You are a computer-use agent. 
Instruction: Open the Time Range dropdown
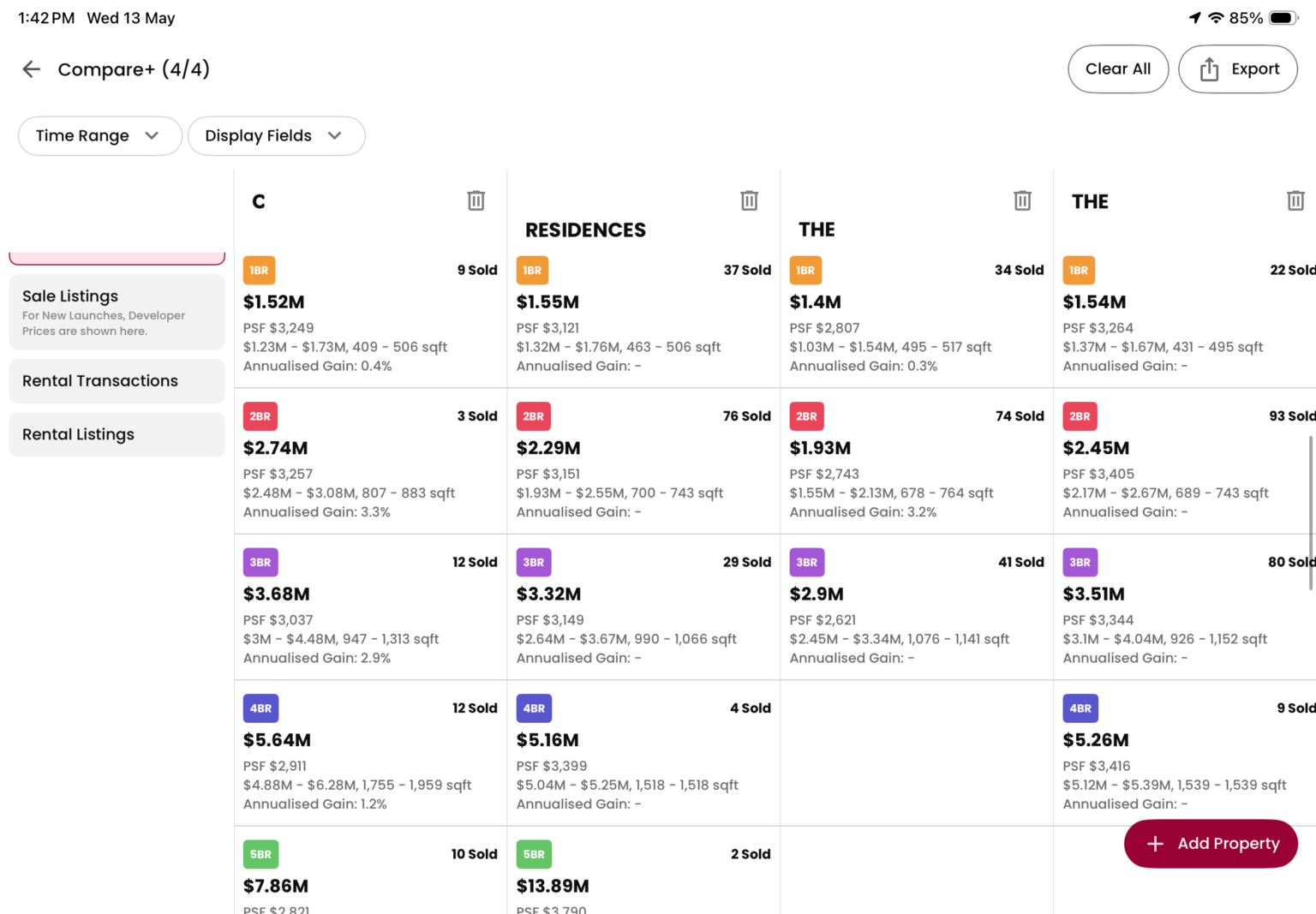click(x=100, y=136)
